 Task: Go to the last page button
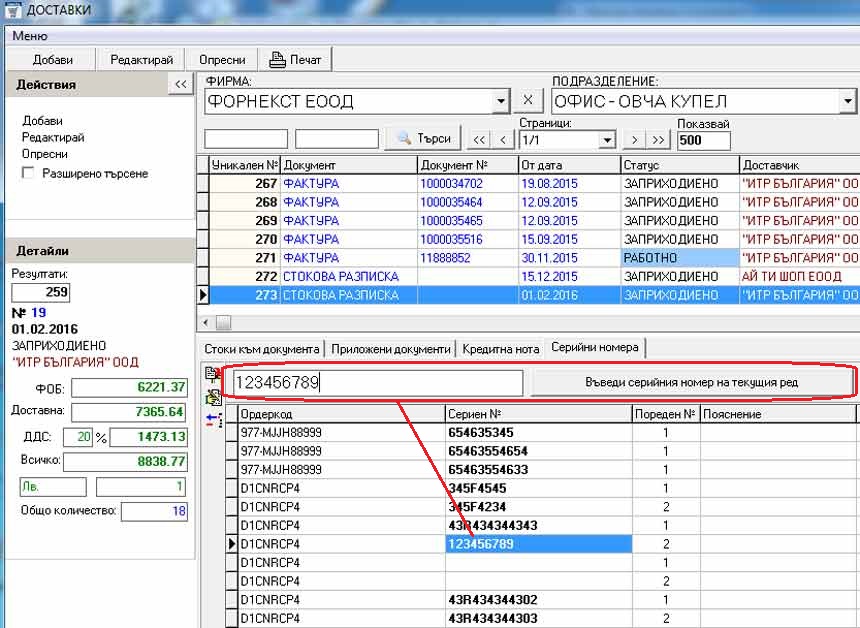click(x=658, y=140)
